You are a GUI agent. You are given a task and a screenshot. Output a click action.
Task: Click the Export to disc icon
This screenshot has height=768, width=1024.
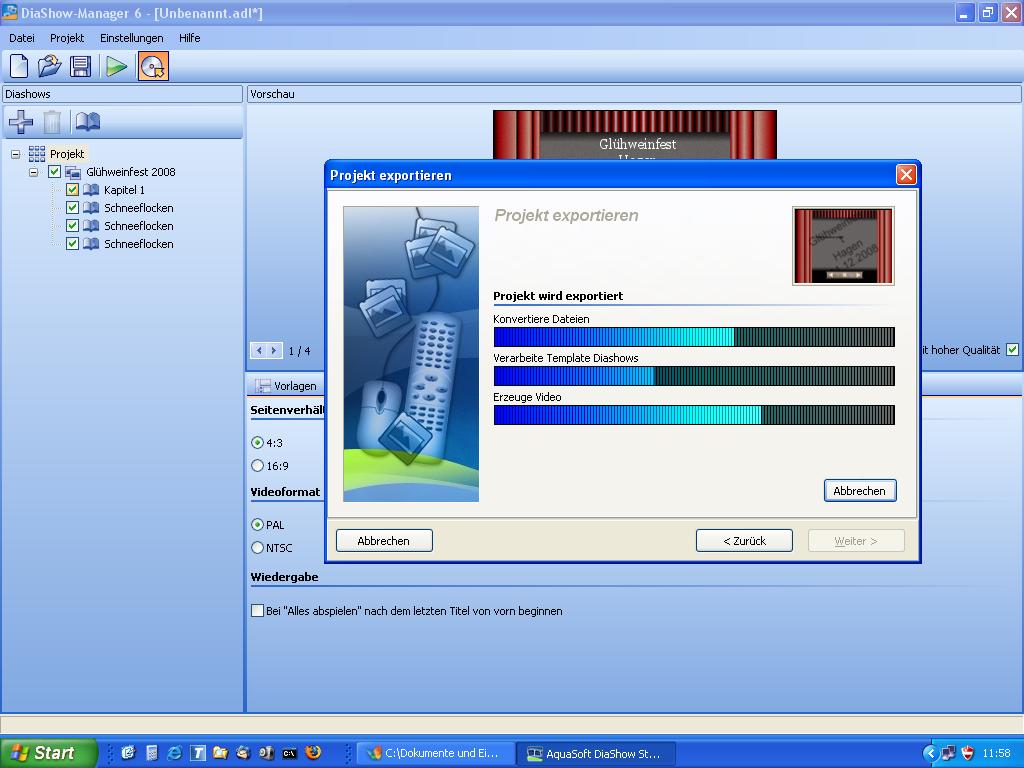(153, 66)
